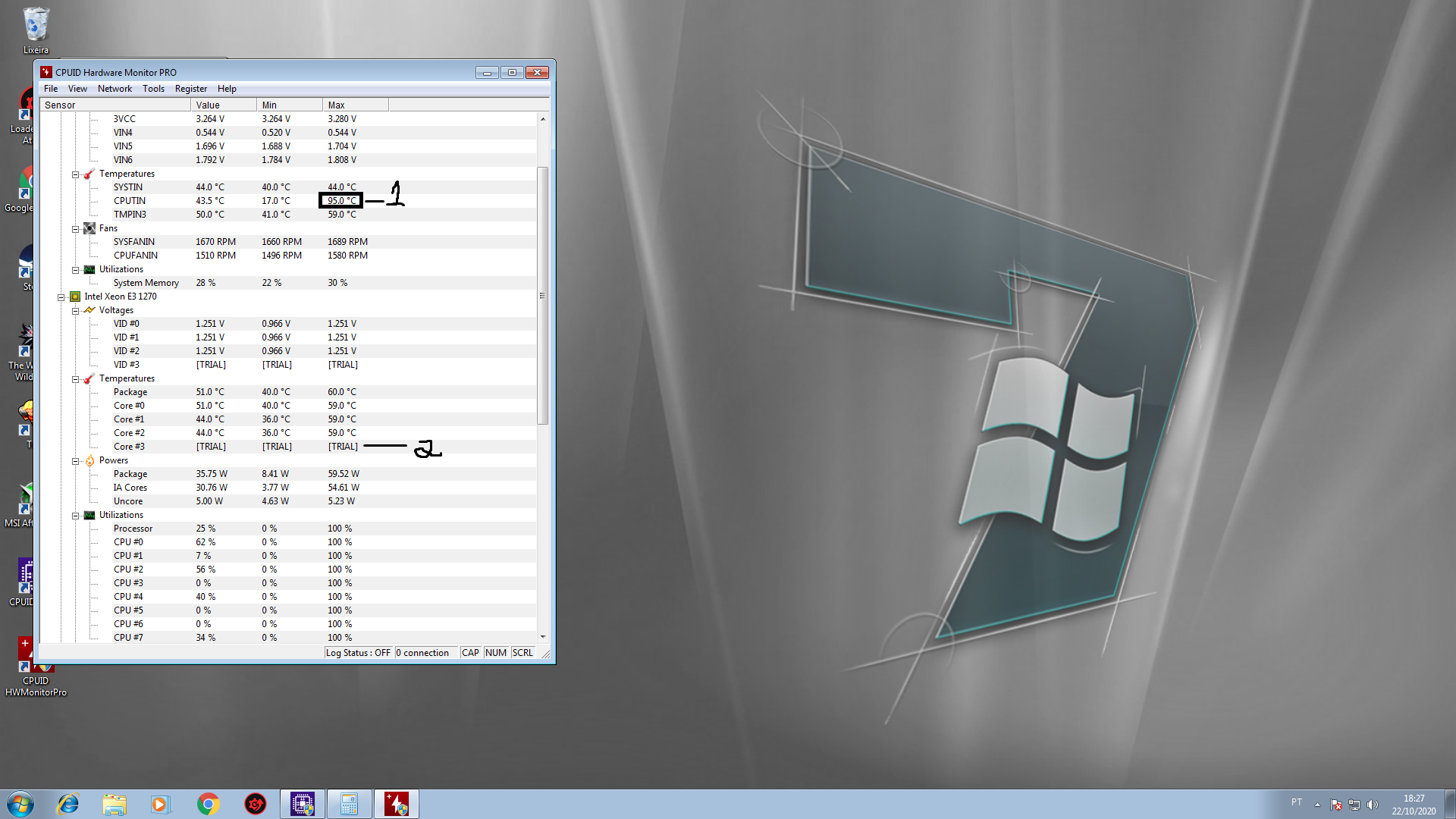Select the CPUID HWMonitorPro desktop shortcut

click(36, 667)
